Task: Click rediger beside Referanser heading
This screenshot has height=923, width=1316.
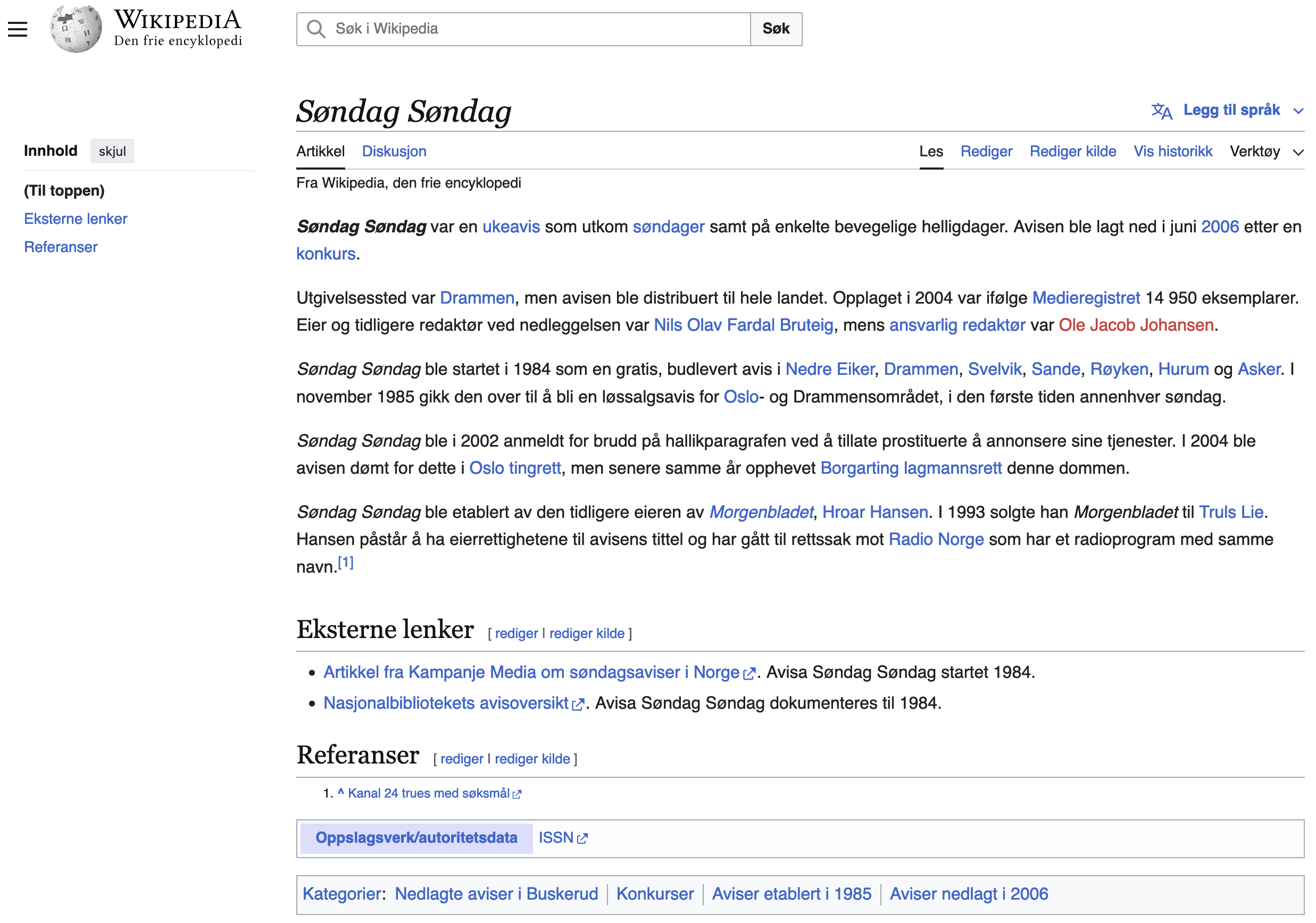Action: (x=462, y=760)
